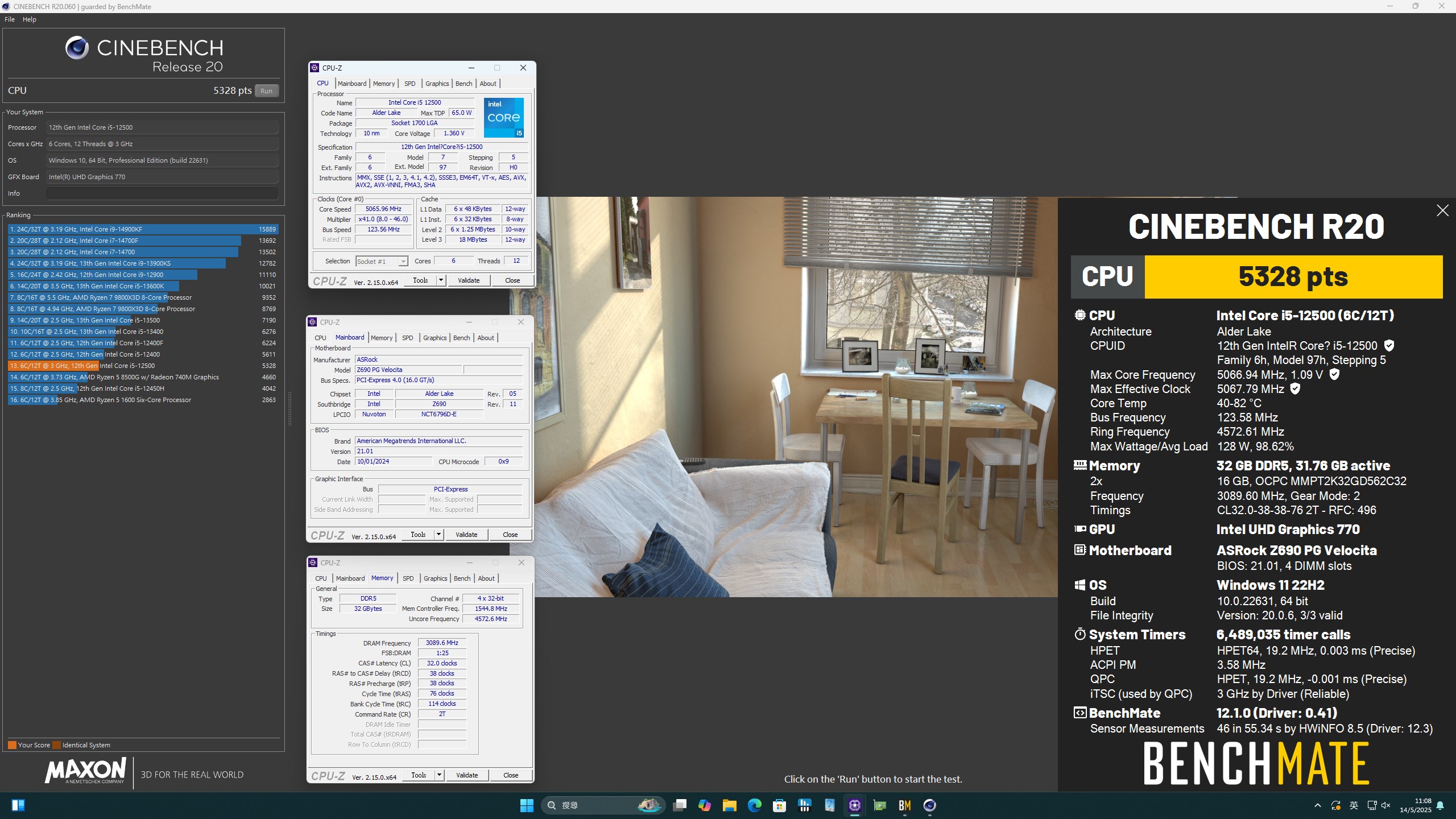The height and width of the screenshot is (819, 1456).
Task: Select ranking row AMD Ryzen 7 9800X3D at 5.5 GHz
Action: click(143, 297)
